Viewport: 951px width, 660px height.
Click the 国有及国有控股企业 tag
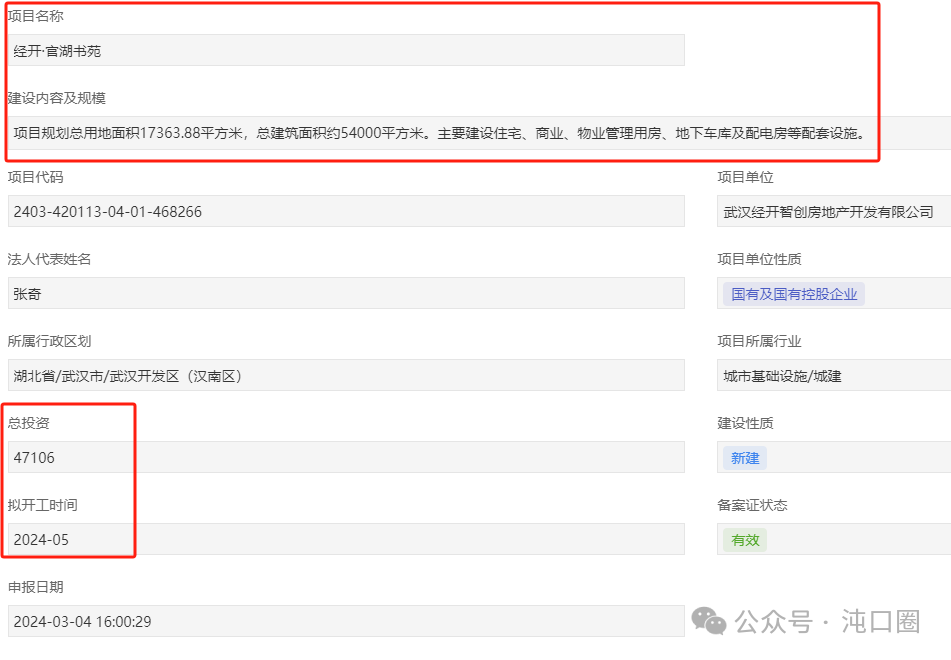tap(794, 294)
